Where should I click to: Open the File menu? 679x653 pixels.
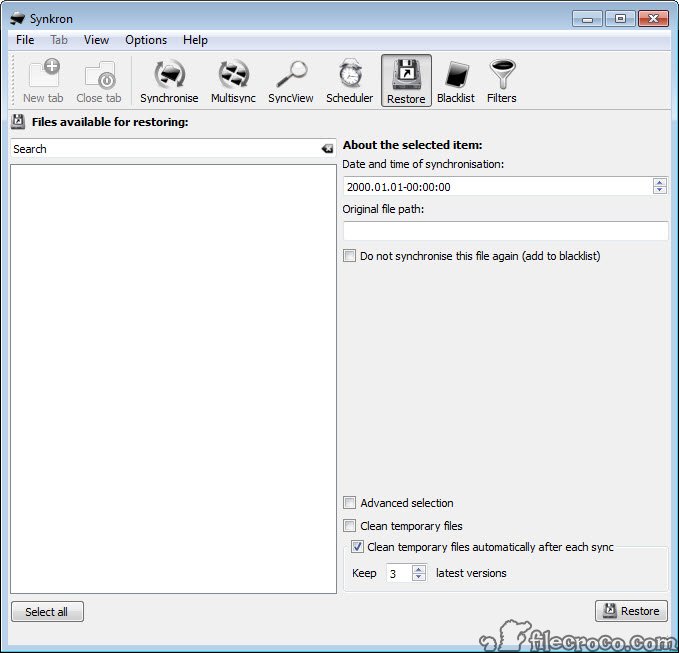click(25, 40)
